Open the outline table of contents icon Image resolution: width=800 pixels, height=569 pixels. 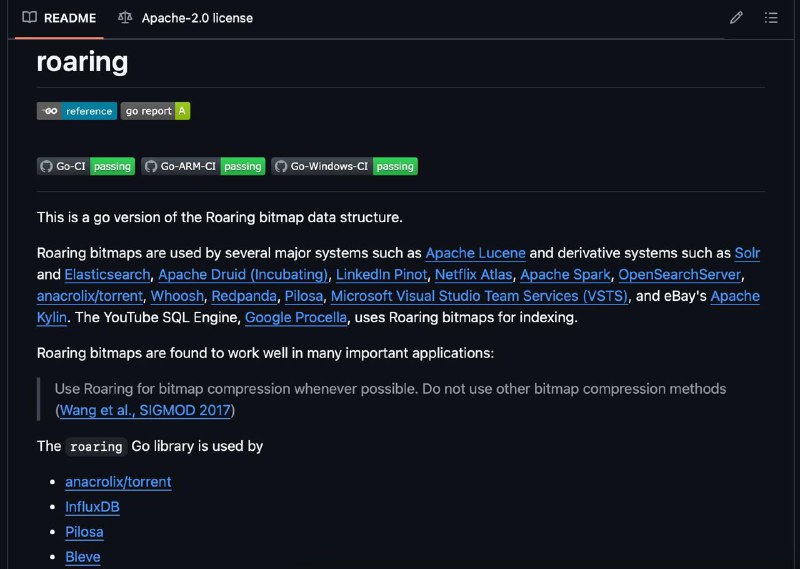coord(771,18)
